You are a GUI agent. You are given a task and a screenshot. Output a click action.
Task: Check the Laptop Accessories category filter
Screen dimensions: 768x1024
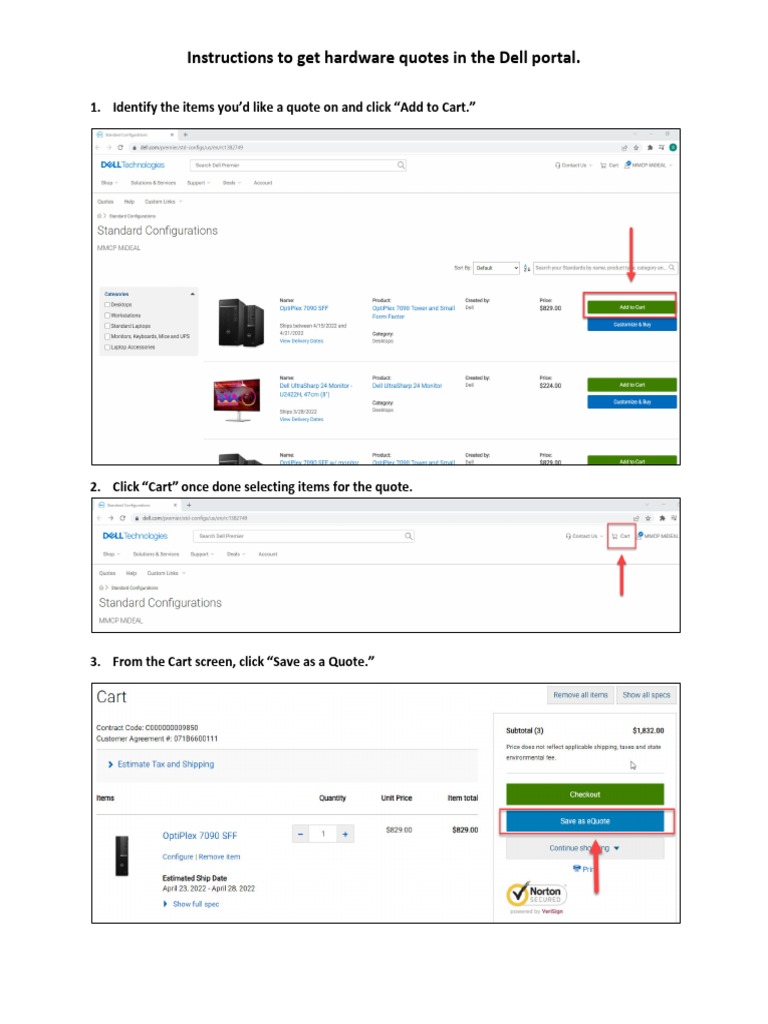pyautogui.click(x=107, y=347)
